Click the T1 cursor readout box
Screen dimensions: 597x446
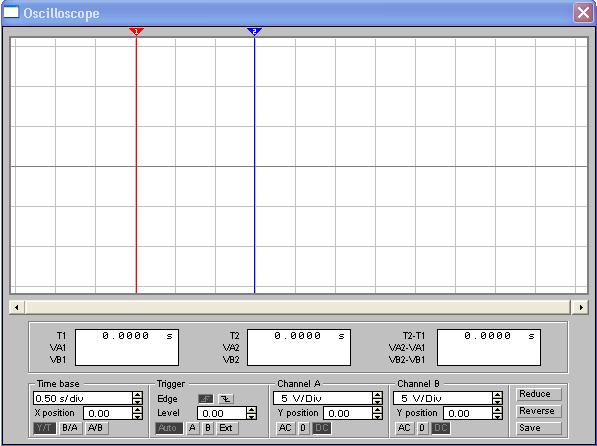pos(127,347)
